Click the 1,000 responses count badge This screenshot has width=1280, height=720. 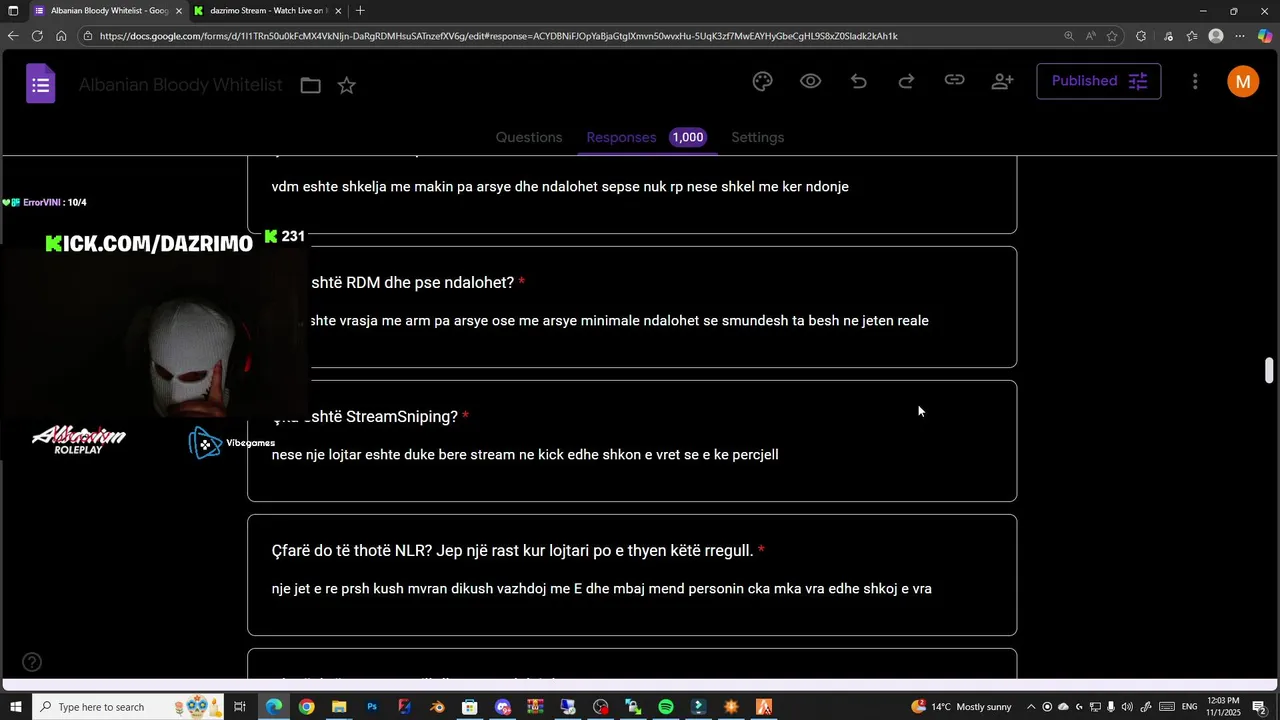(688, 137)
